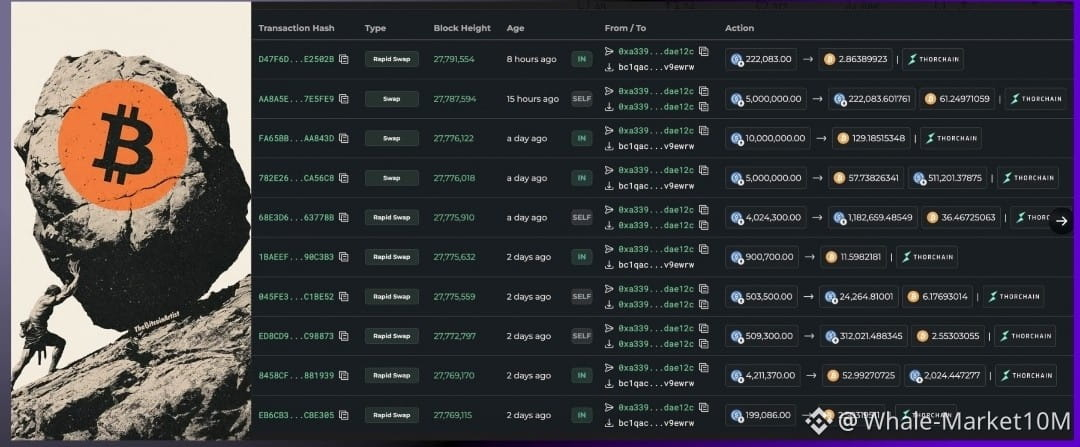Click Rapid Swap tag in first row
Image resolution: width=1080 pixels, height=447 pixels.
tap(392, 59)
